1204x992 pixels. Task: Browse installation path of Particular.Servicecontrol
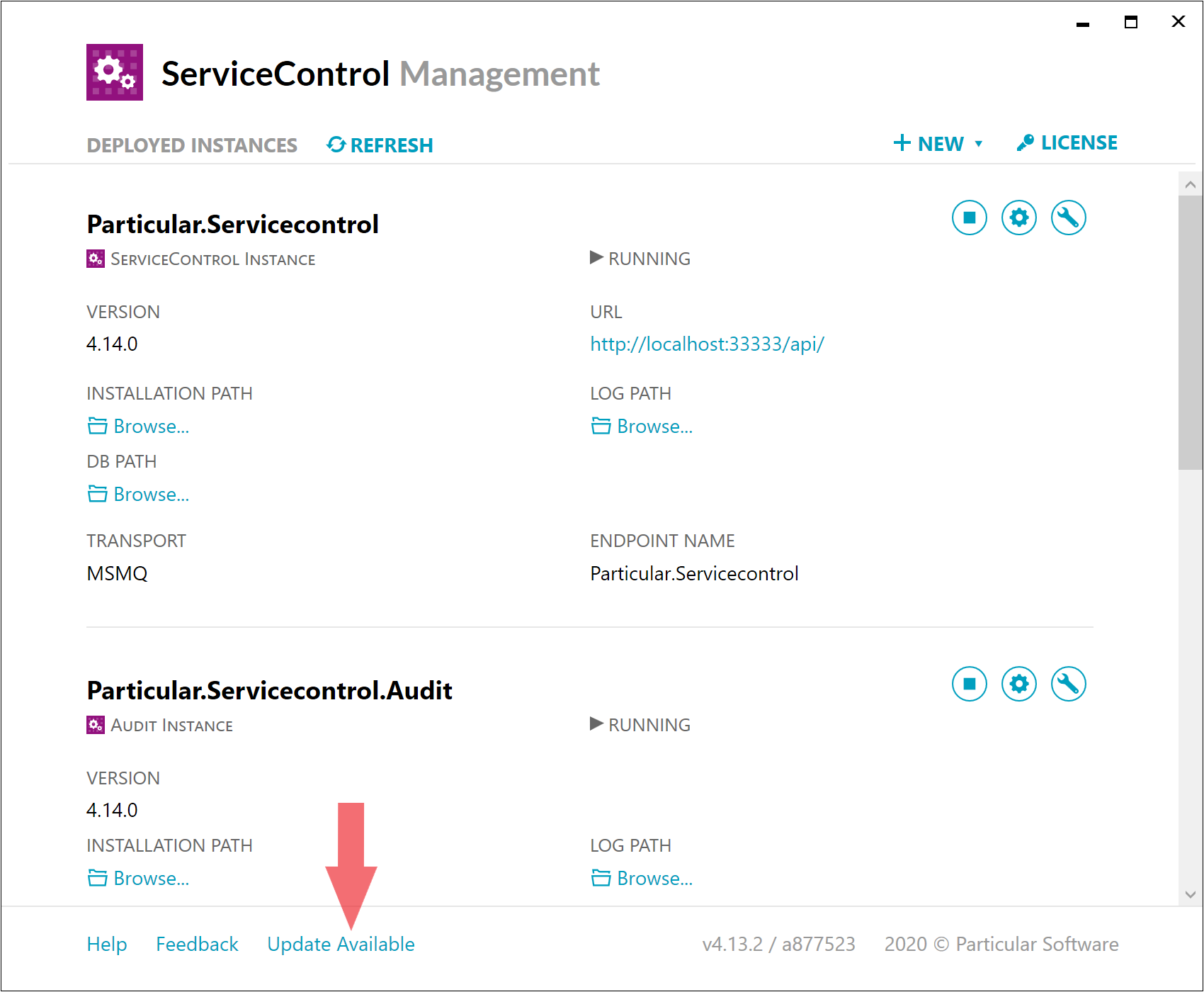click(138, 427)
